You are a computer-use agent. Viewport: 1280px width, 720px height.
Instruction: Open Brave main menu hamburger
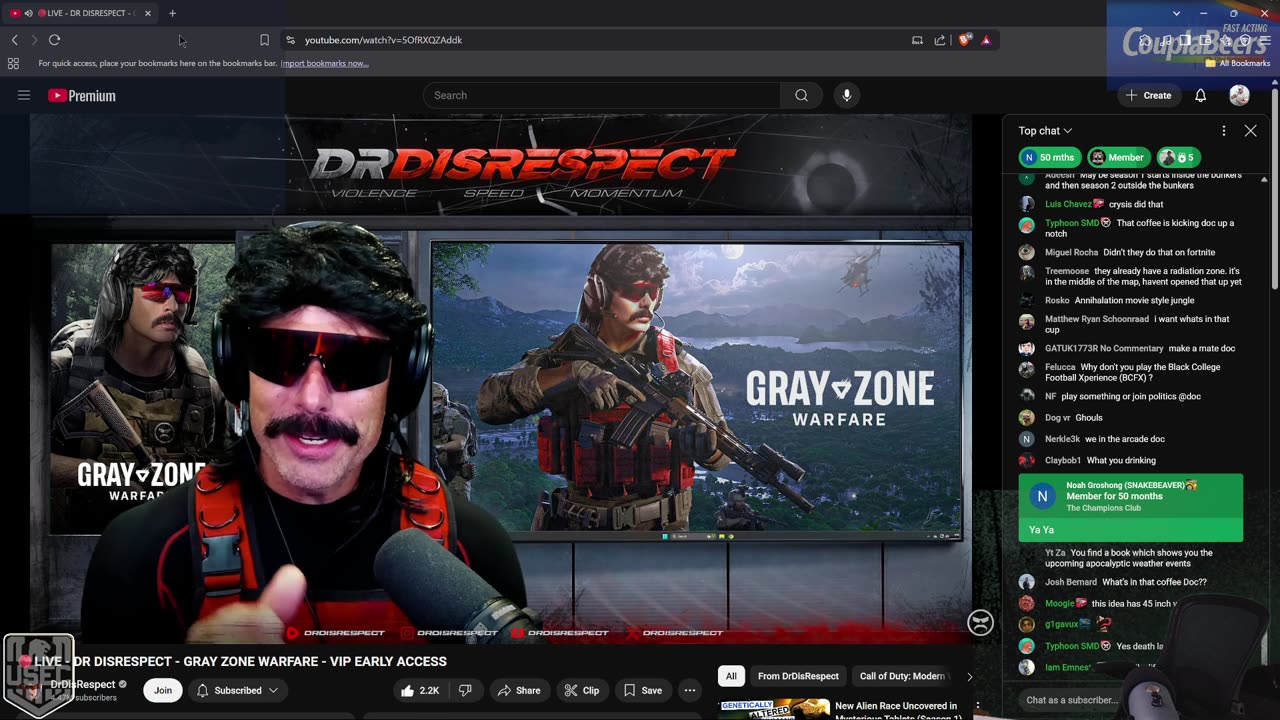pos(1265,40)
